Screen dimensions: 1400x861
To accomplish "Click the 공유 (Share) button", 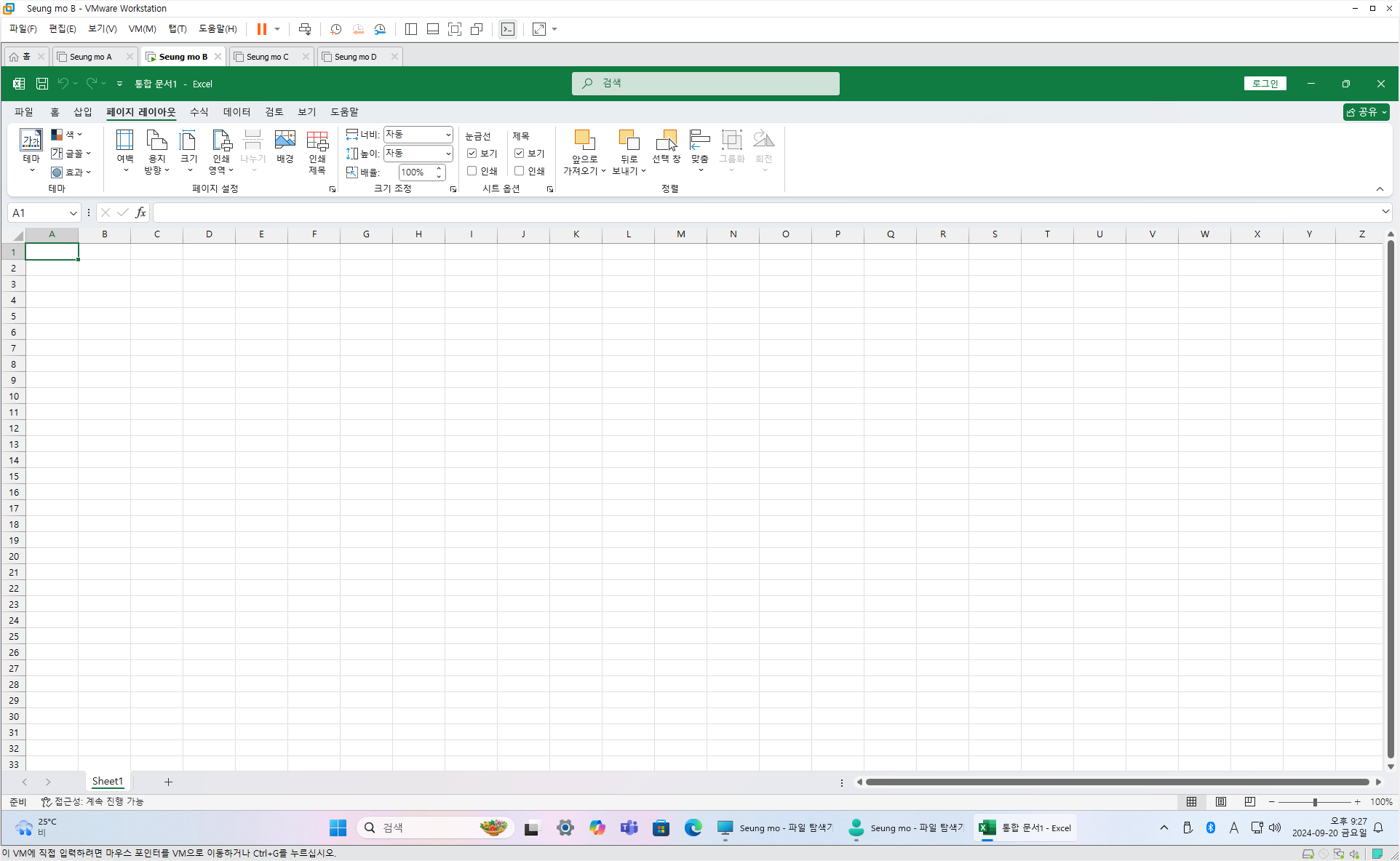I will [1366, 112].
